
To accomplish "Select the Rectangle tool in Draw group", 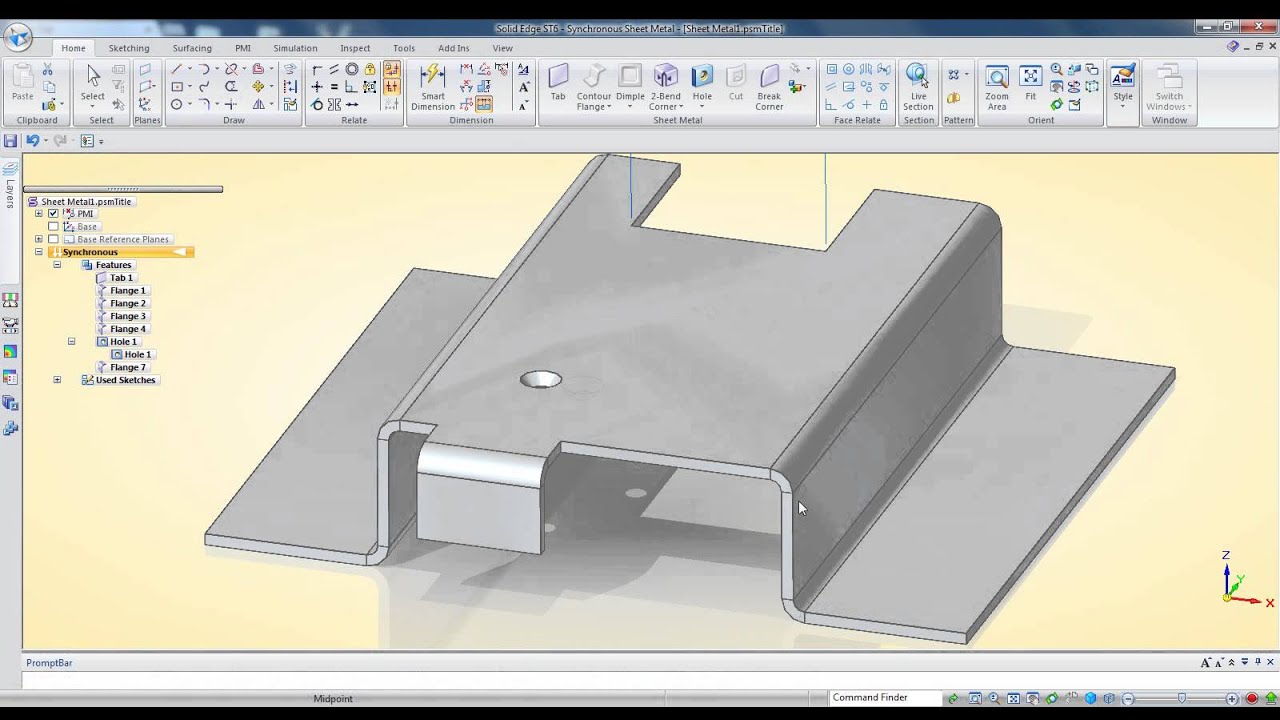I will pos(176,87).
